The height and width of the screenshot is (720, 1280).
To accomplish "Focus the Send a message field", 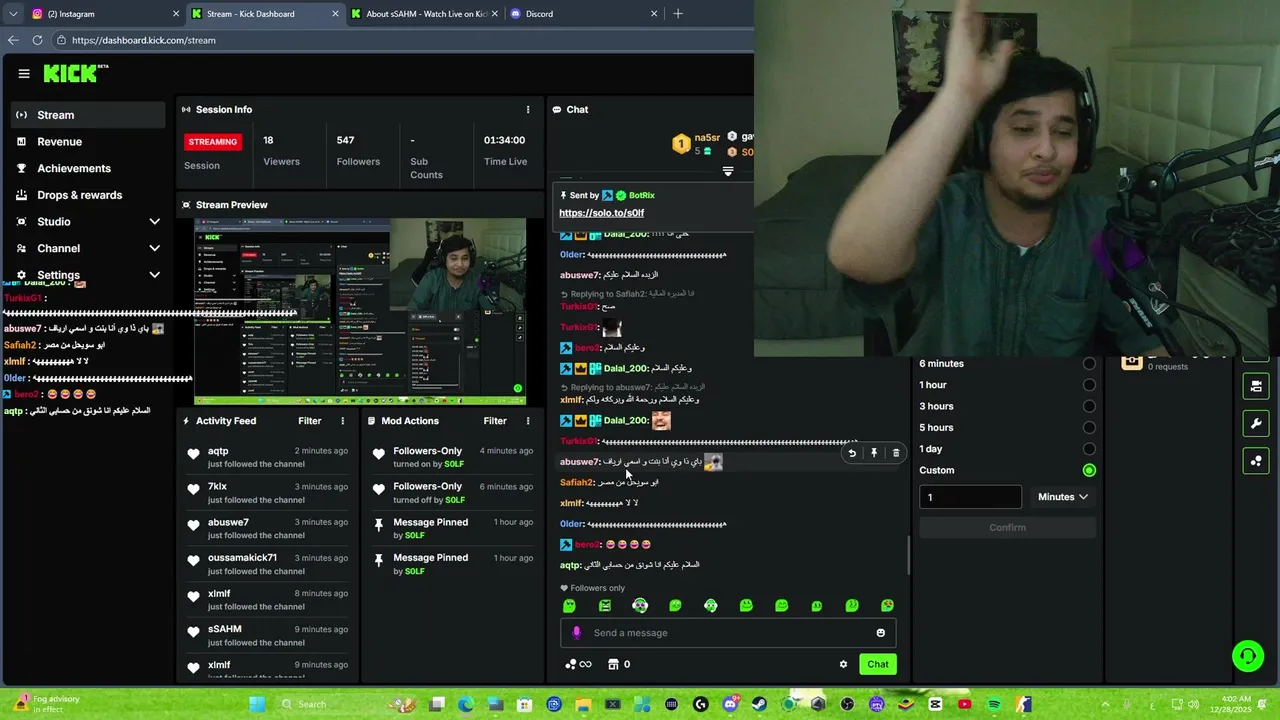I will coord(728,632).
